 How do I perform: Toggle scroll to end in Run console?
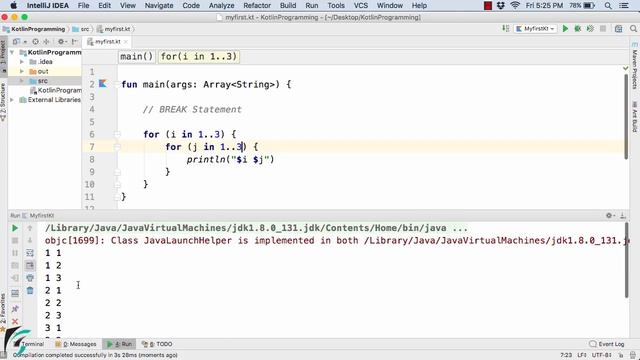click(x=30, y=266)
